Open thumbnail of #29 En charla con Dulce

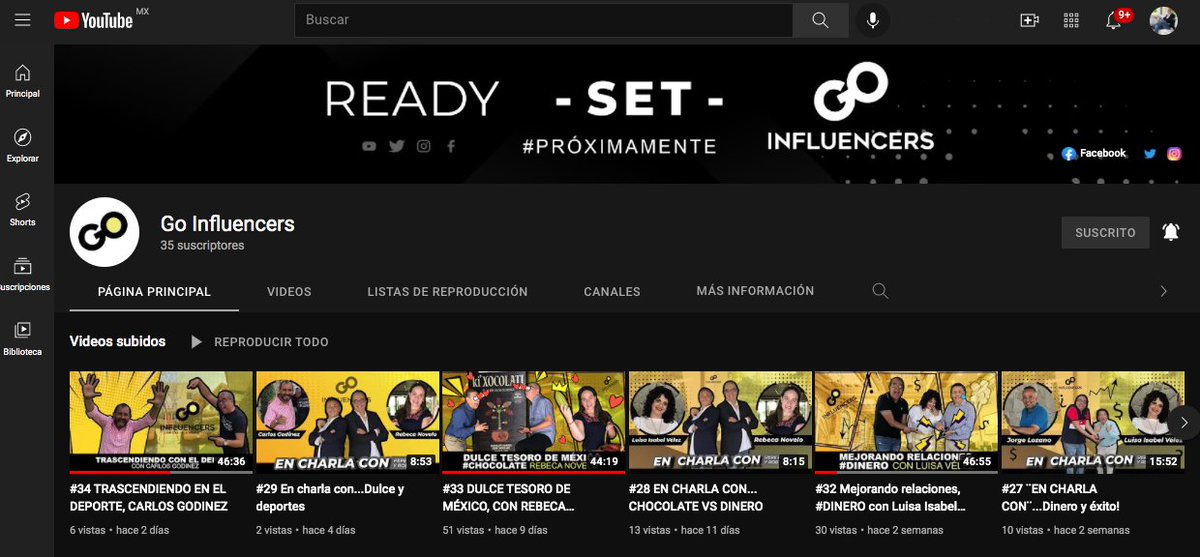(x=347, y=422)
